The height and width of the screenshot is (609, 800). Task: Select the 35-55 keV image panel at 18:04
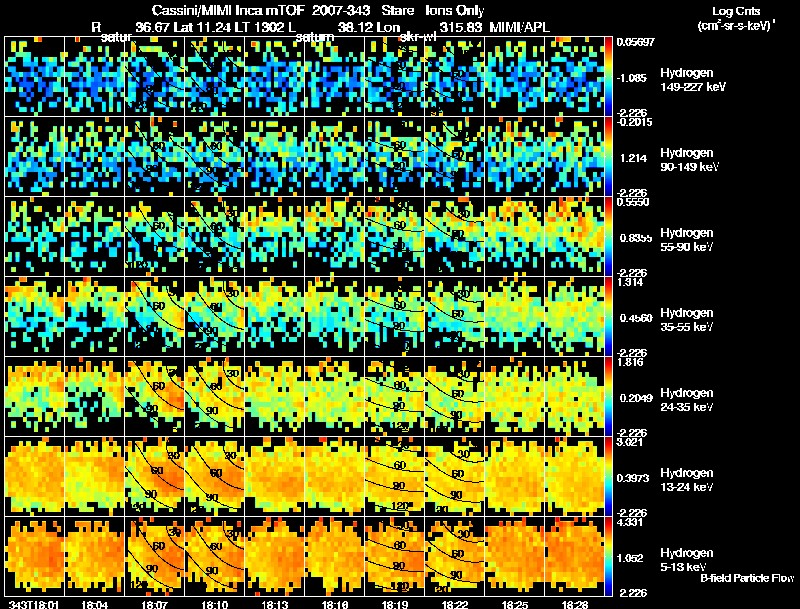94,317
